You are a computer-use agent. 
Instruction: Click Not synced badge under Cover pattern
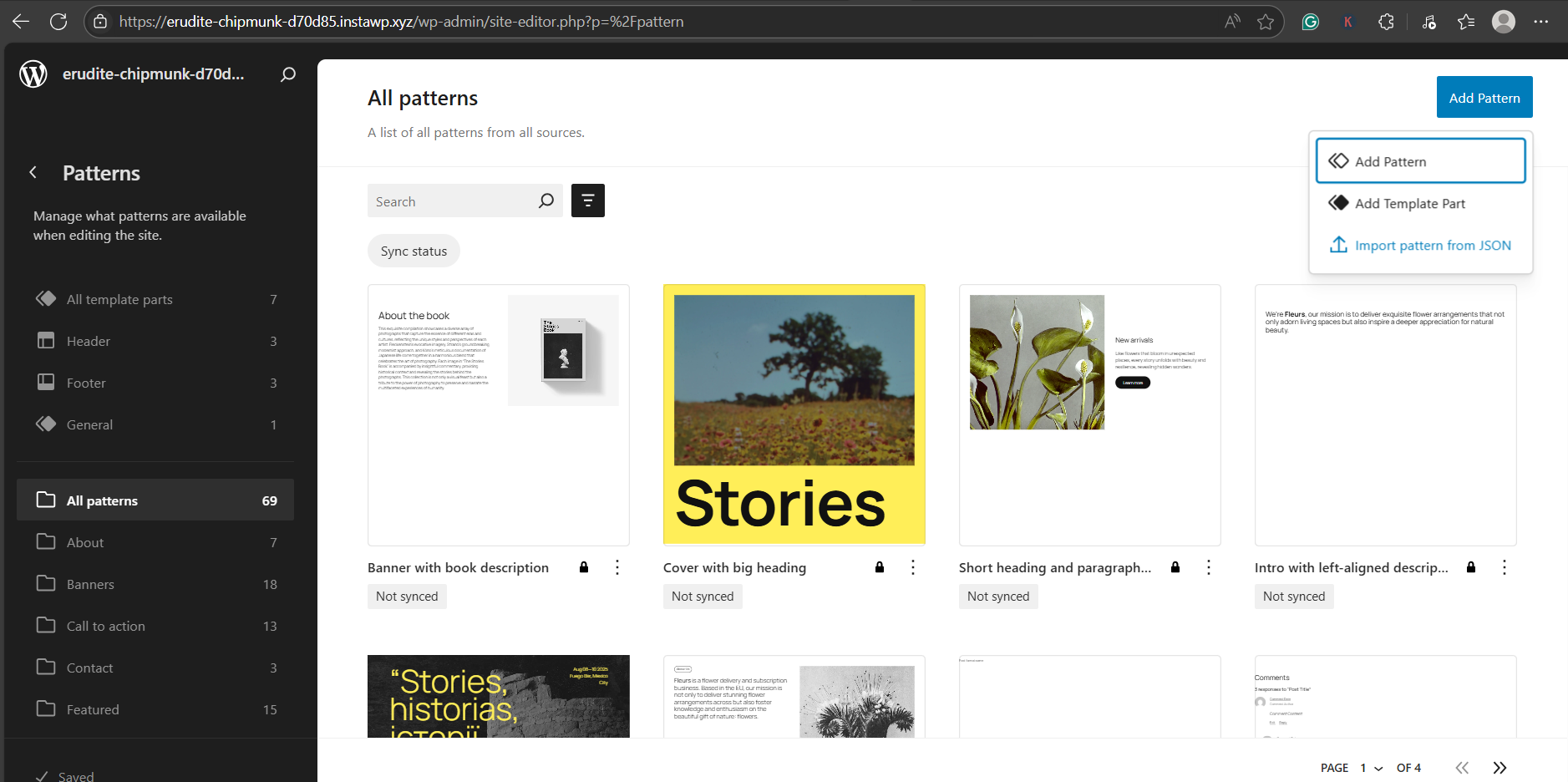click(703, 596)
